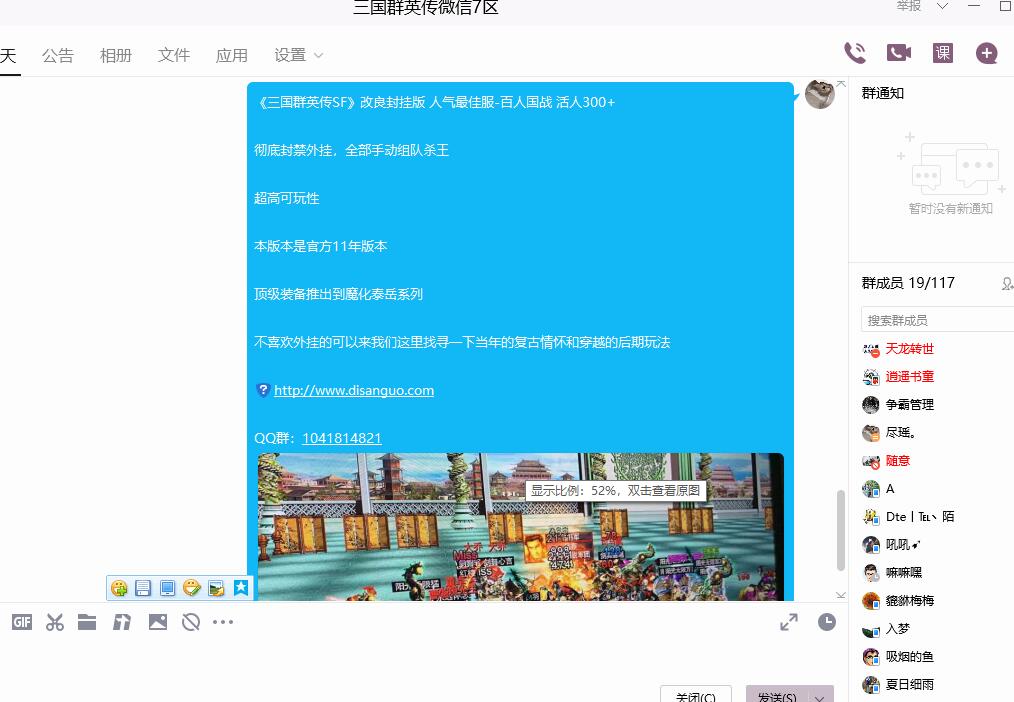Click the add member icon beside 群成员
Viewport: 1014px width, 702px height.
tap(1008, 283)
